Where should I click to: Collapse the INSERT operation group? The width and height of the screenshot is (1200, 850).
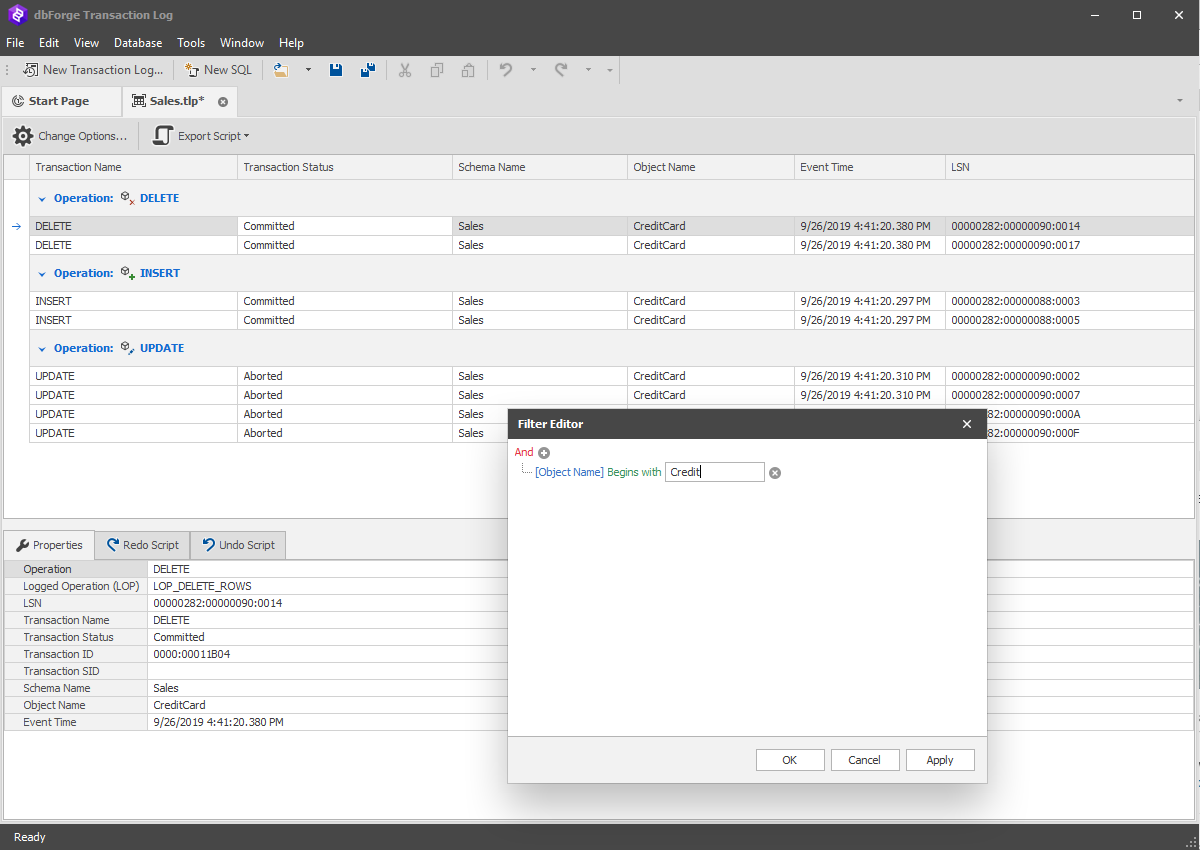42,272
